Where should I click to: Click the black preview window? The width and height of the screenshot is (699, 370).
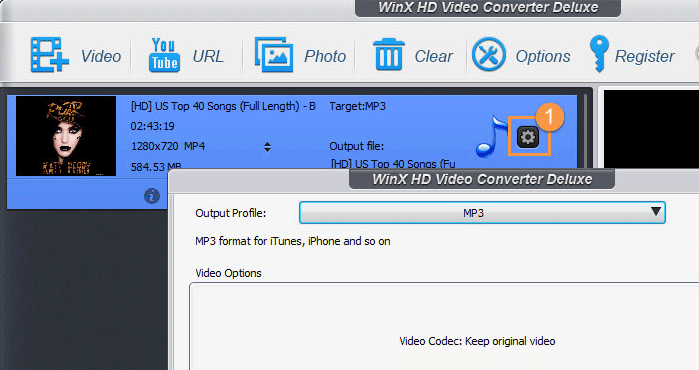(x=651, y=129)
